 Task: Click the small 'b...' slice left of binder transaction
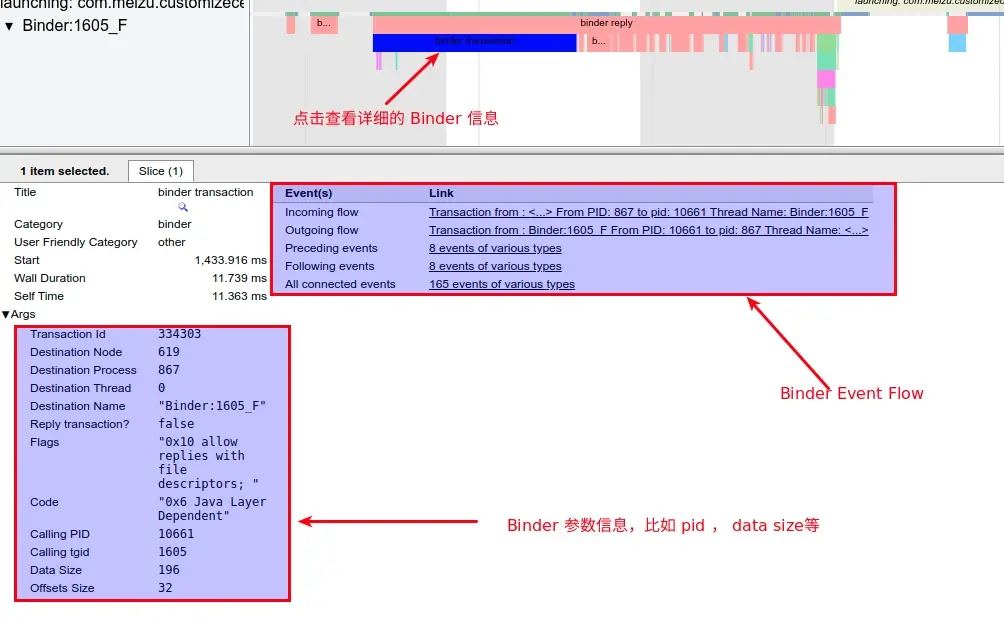[x=323, y=22]
